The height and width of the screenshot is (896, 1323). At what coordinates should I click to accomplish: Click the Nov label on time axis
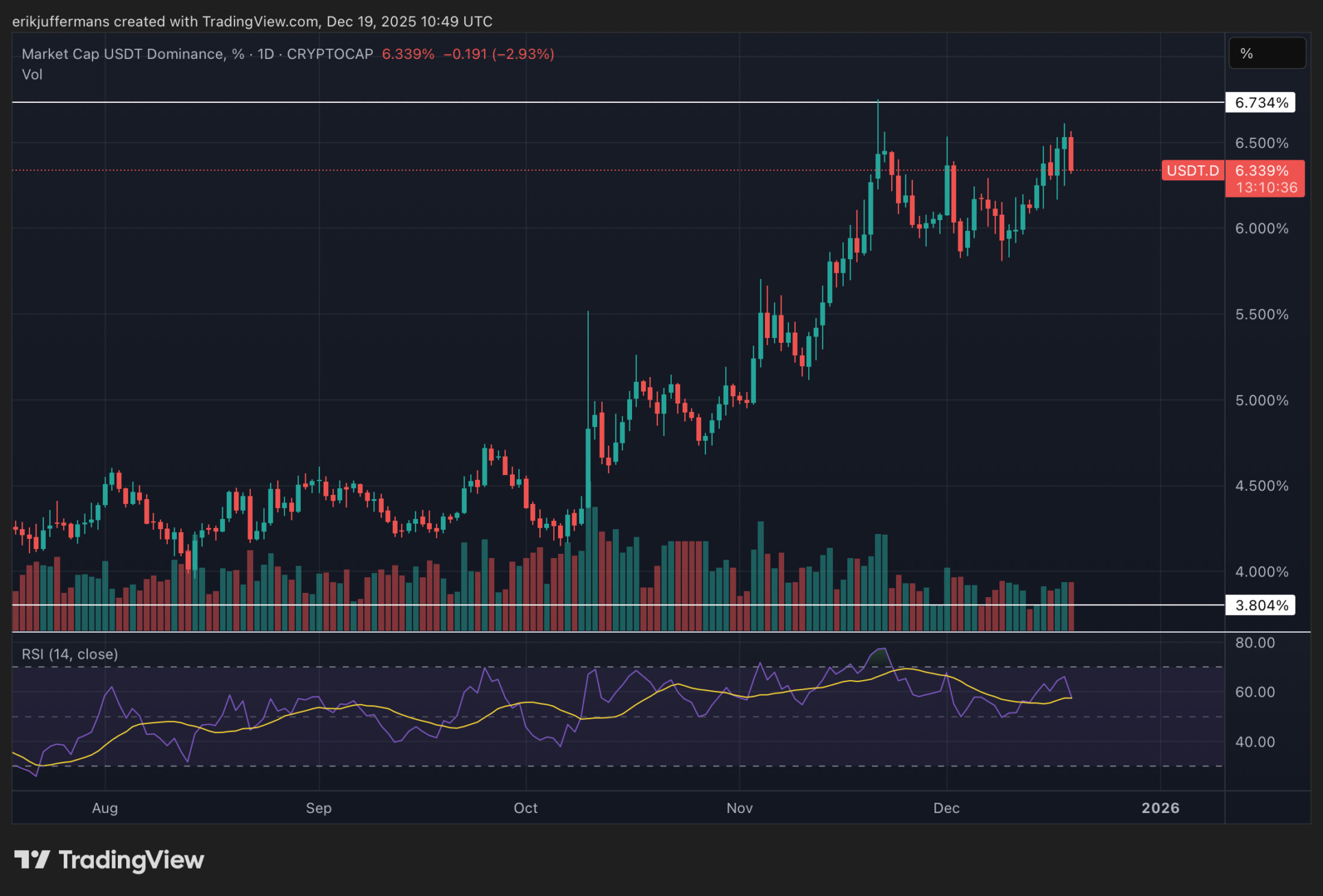[739, 808]
